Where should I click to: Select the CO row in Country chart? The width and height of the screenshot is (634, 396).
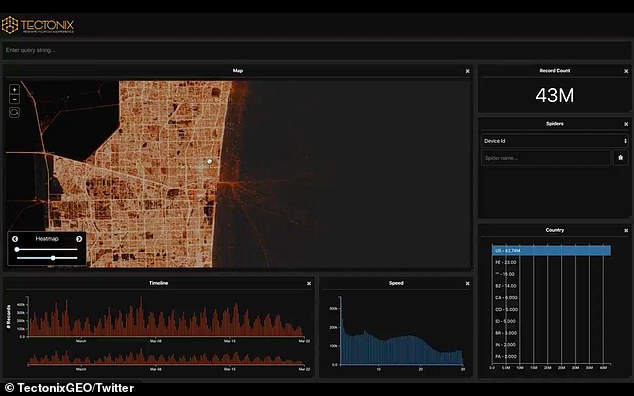pos(506,309)
